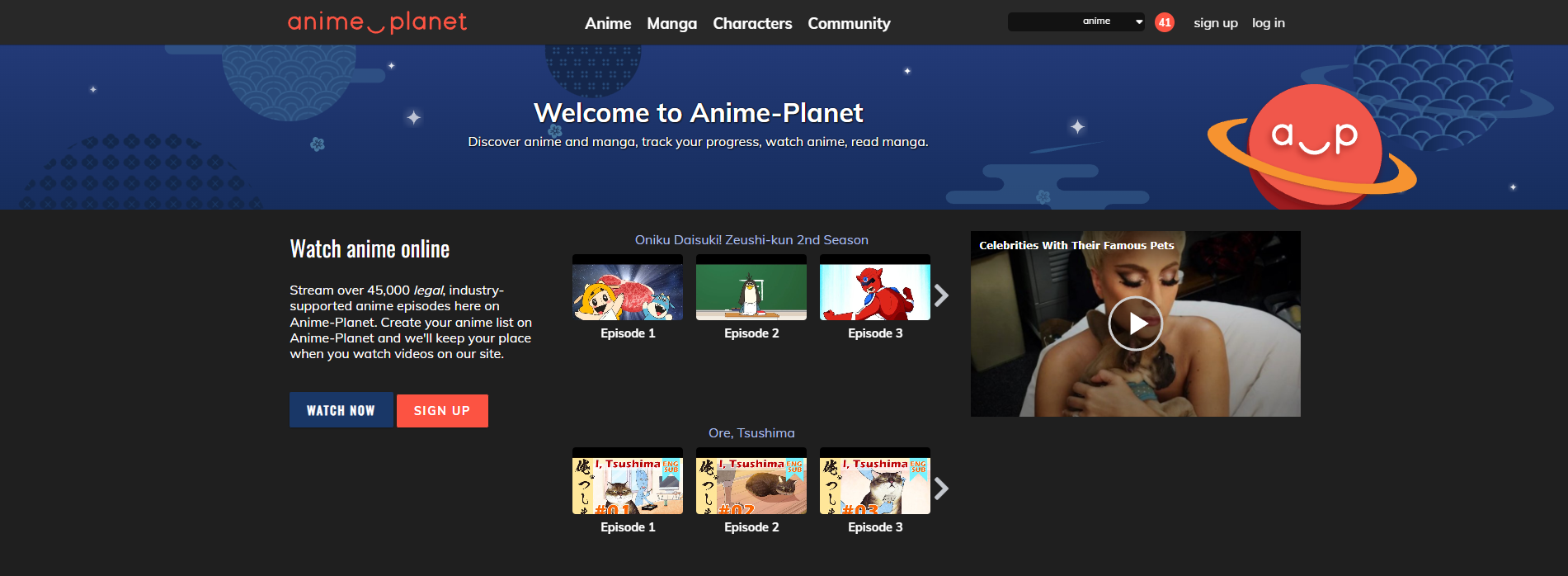Click the log in link
Image resolution: width=1568 pixels, height=576 pixels.
[x=1268, y=23]
